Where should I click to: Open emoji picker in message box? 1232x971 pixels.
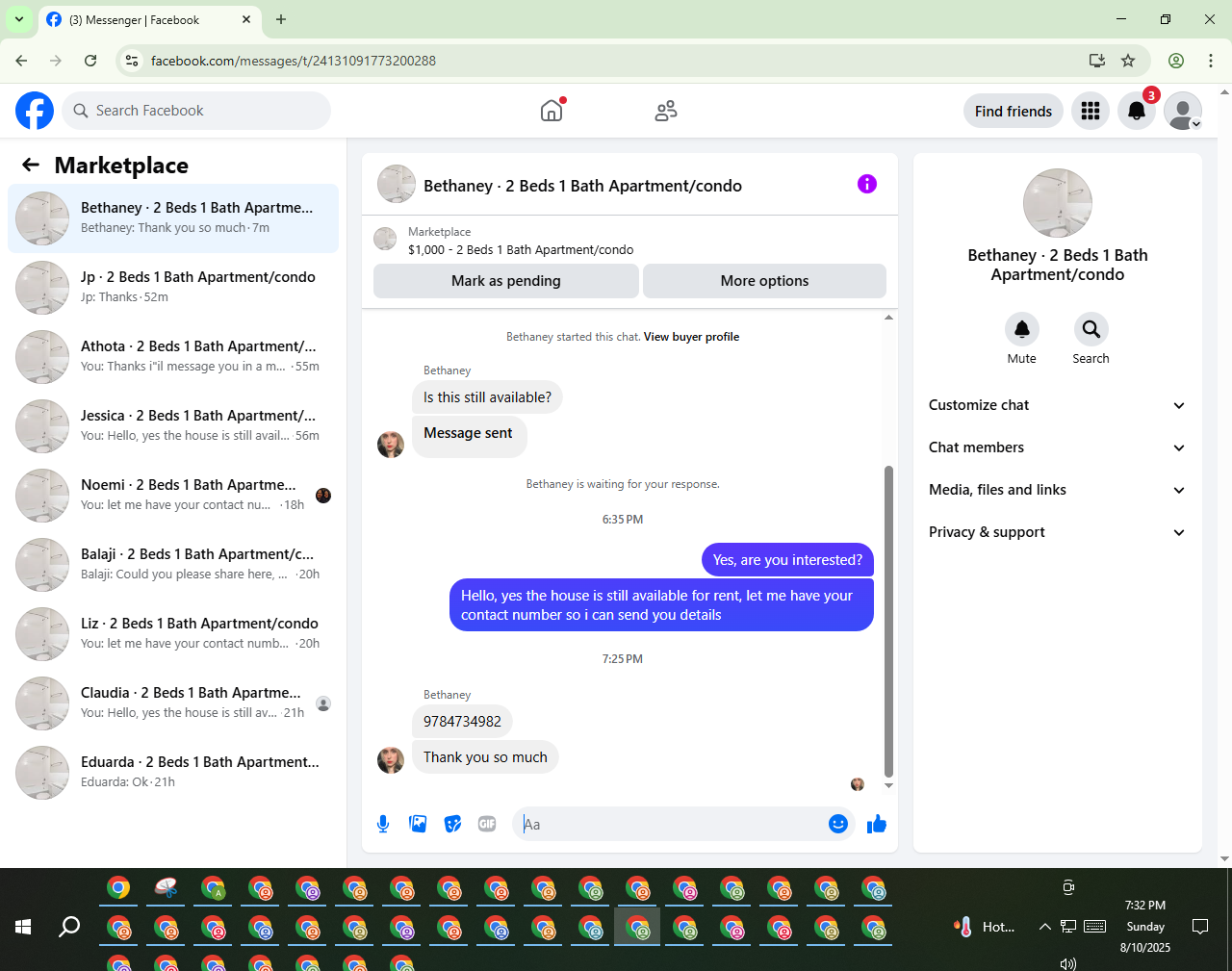[x=838, y=824]
